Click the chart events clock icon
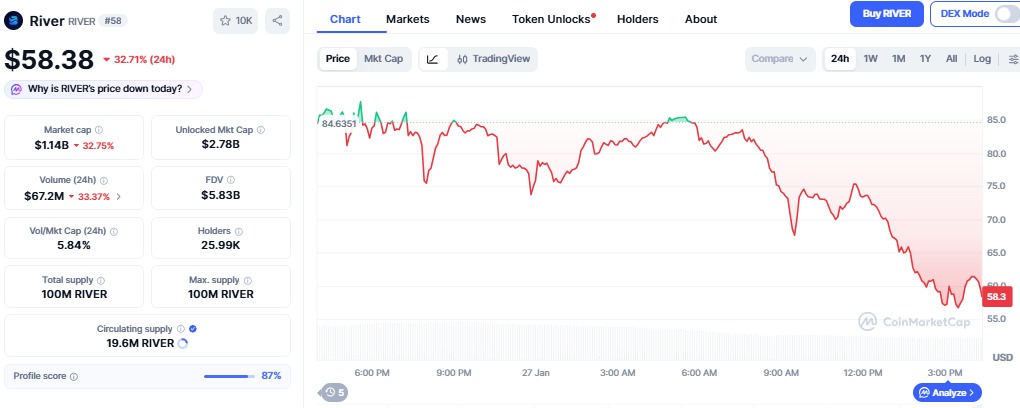This screenshot has width=1020, height=408. [x=334, y=392]
